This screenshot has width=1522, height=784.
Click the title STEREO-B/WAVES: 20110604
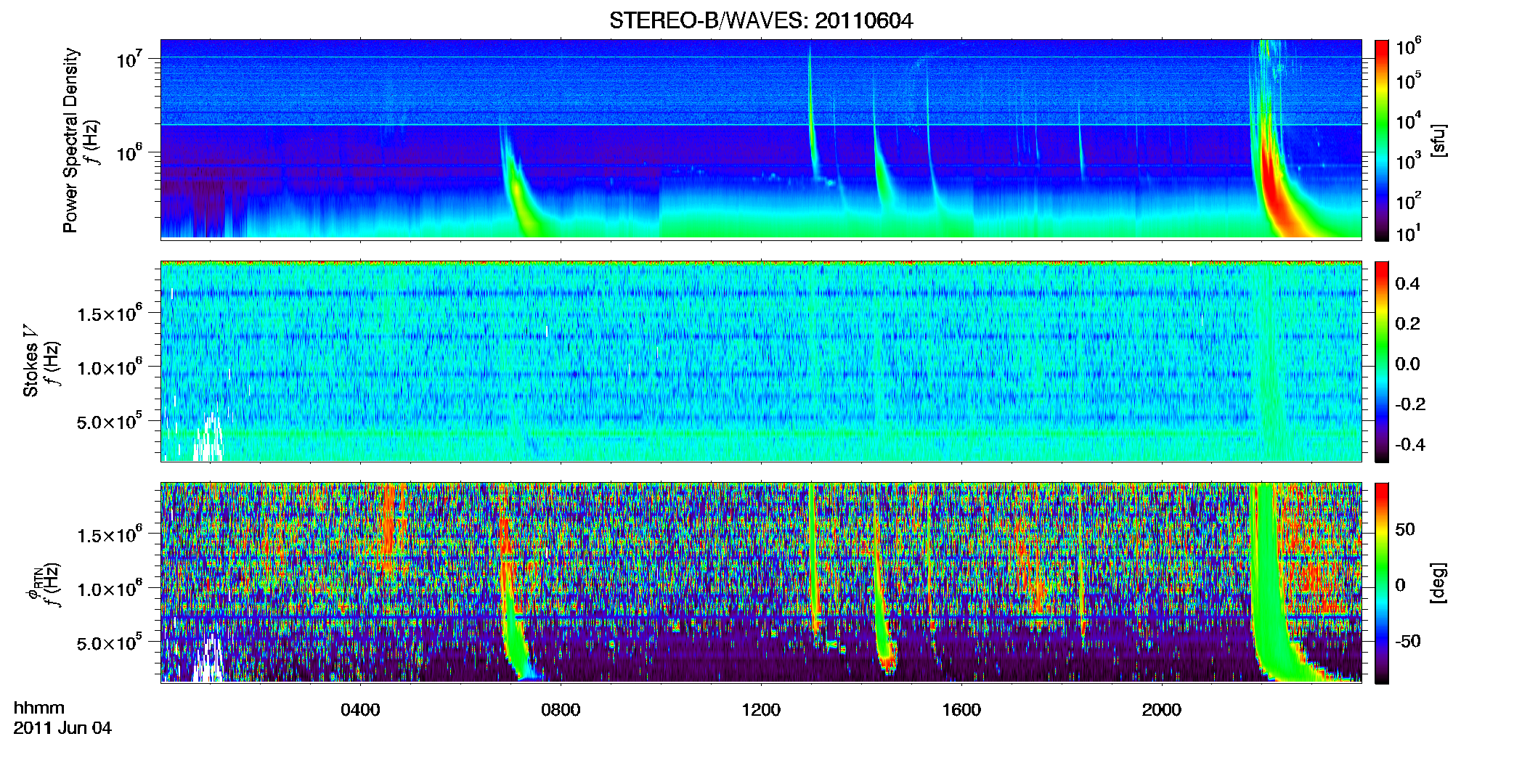coord(761,20)
